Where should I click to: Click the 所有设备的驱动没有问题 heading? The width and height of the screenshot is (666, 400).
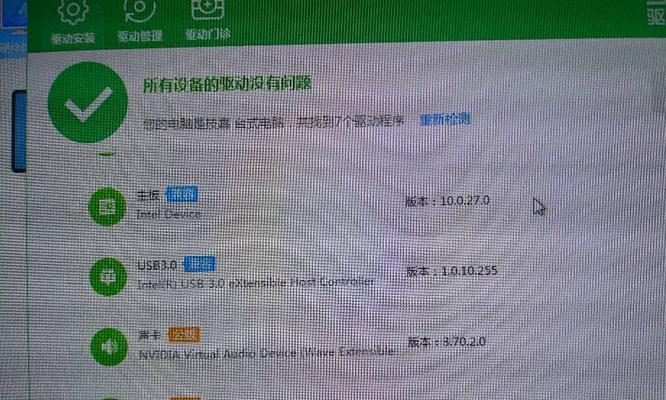(227, 85)
